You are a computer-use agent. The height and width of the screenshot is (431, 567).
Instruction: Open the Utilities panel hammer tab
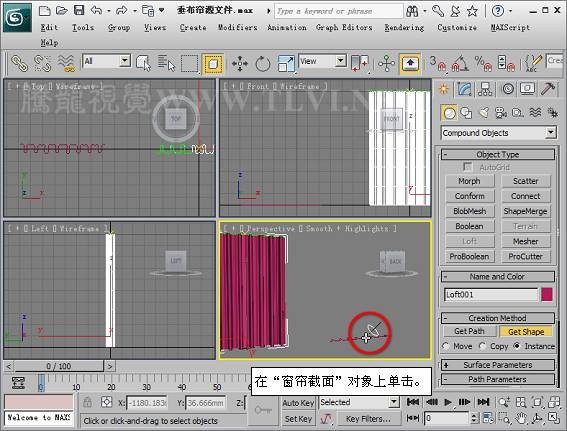(548, 89)
